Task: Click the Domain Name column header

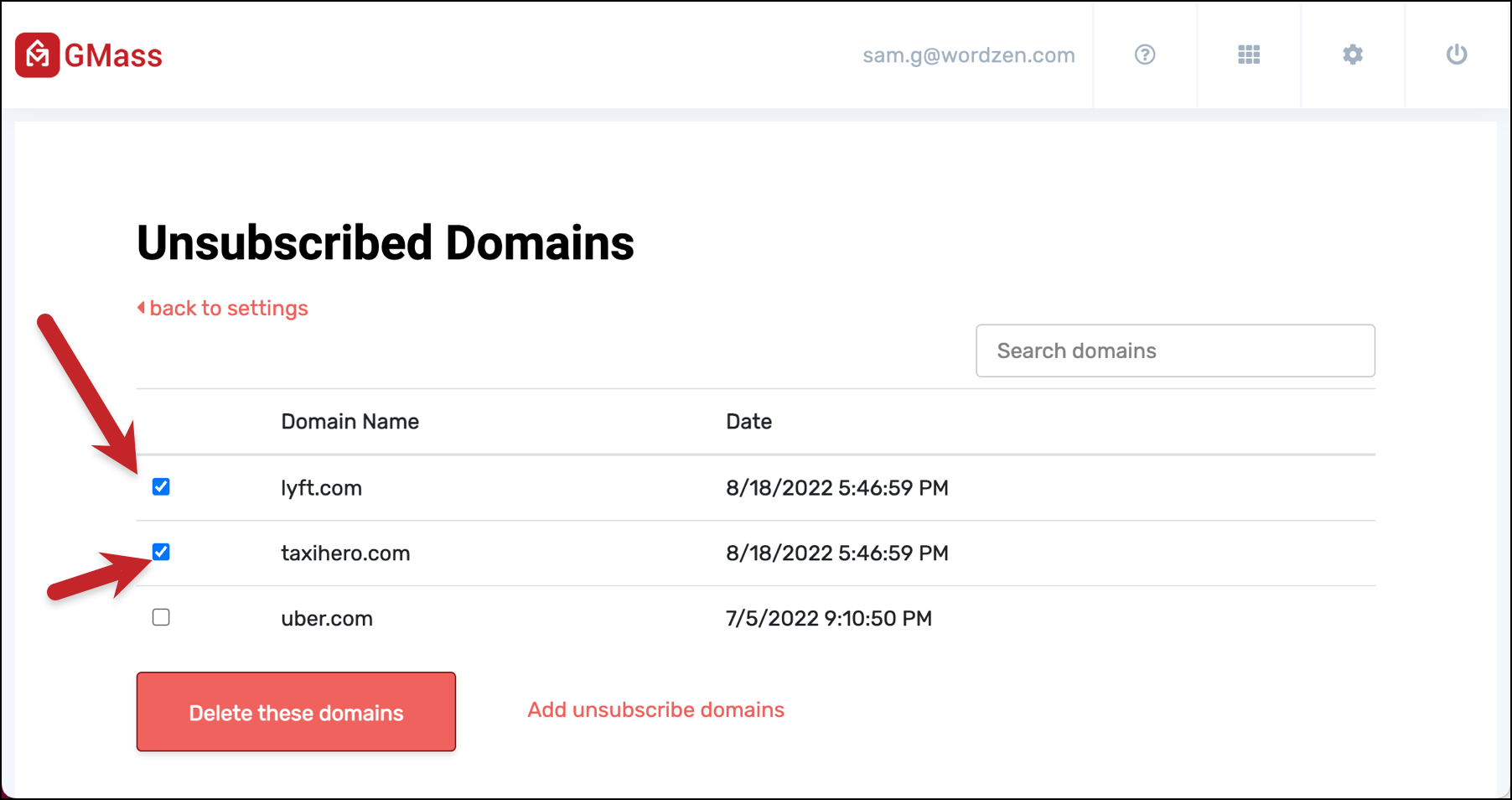Action: pos(350,421)
